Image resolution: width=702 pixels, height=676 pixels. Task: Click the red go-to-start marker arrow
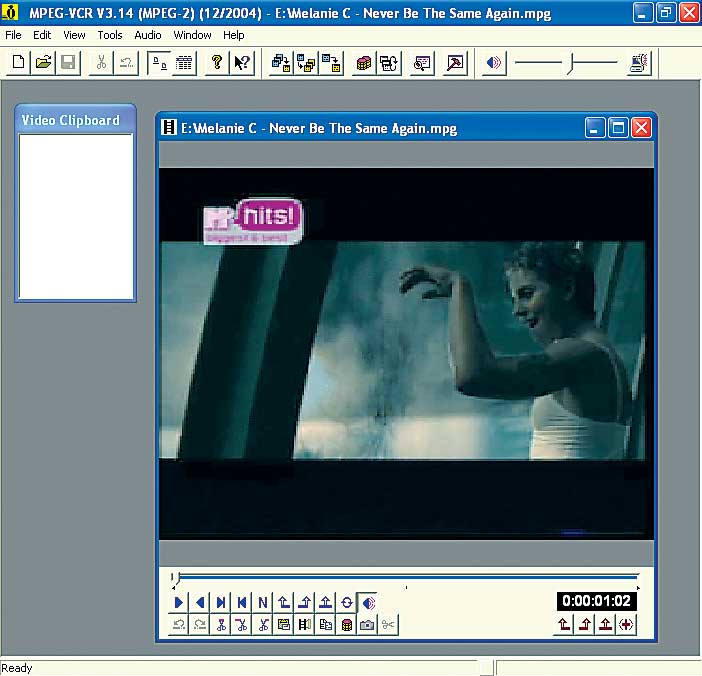[x=564, y=624]
